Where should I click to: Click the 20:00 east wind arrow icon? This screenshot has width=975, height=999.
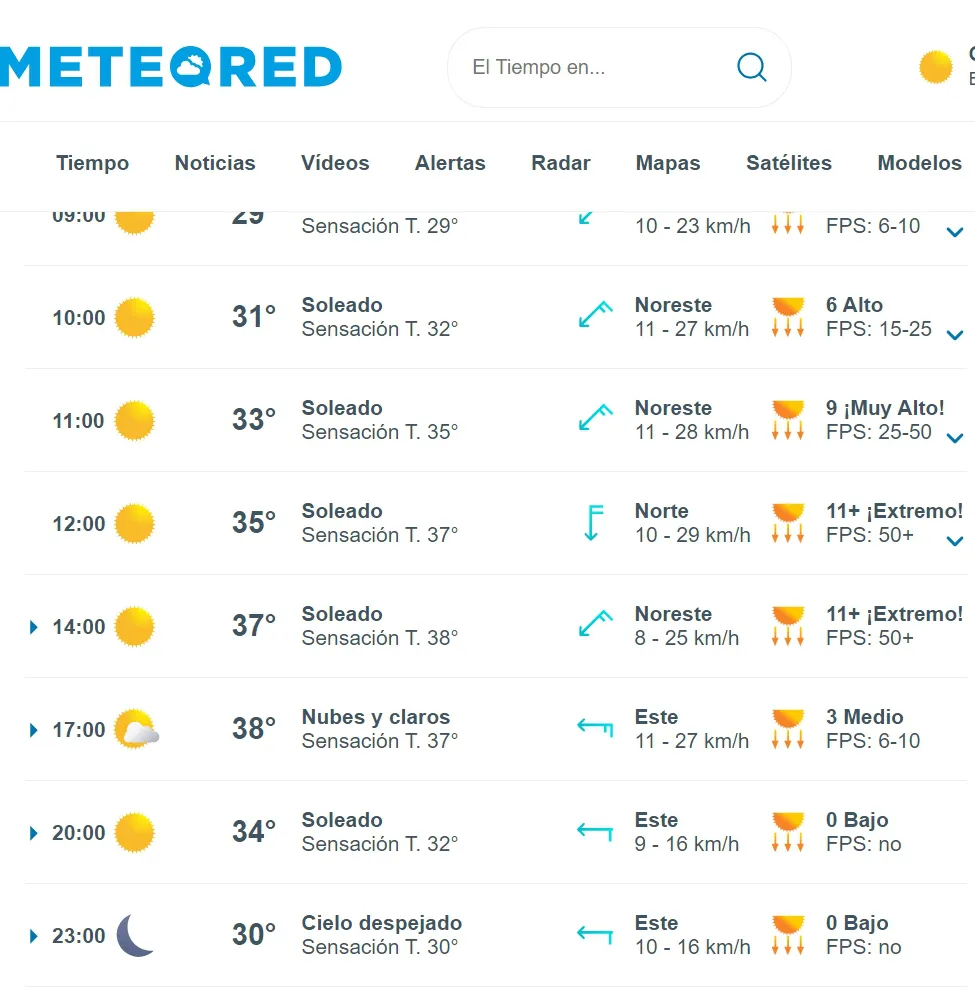tap(595, 831)
